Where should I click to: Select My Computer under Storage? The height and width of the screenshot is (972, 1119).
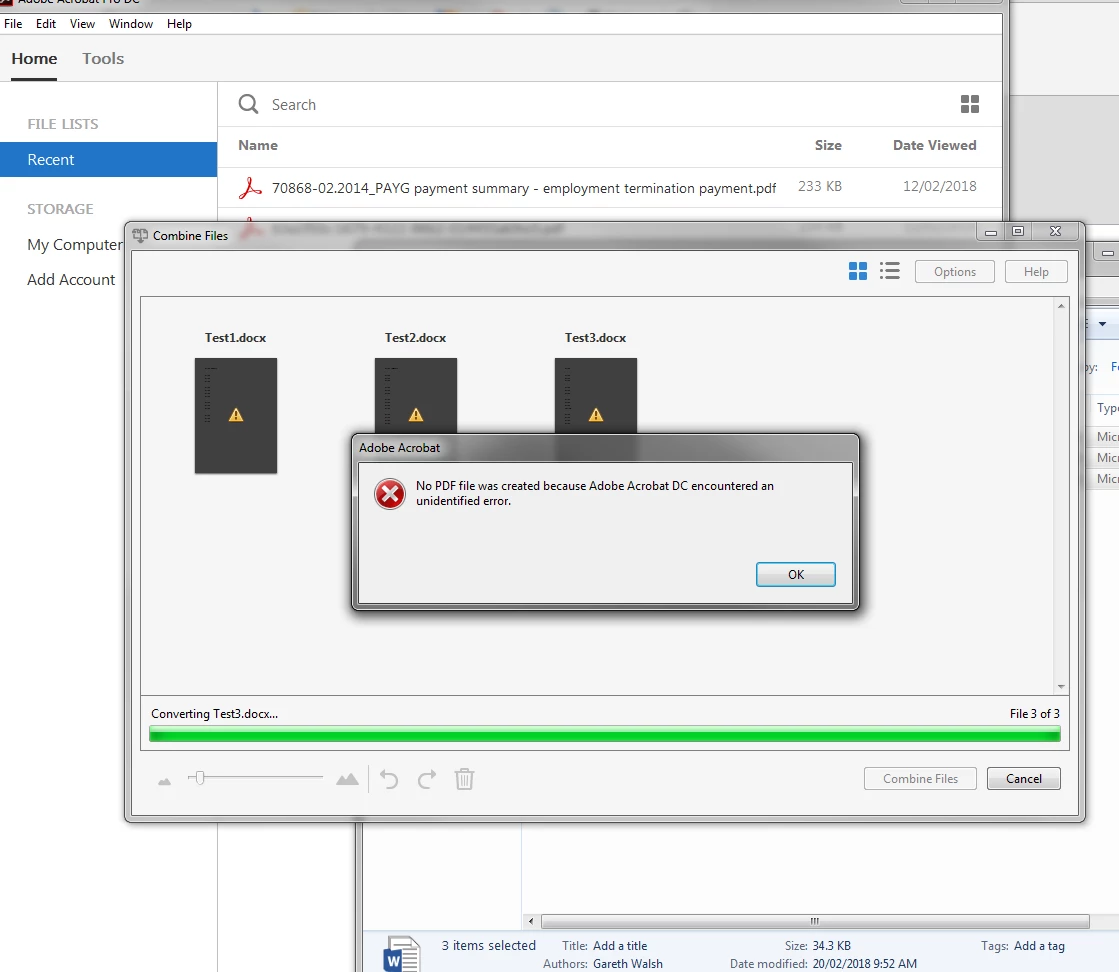[x=75, y=244]
